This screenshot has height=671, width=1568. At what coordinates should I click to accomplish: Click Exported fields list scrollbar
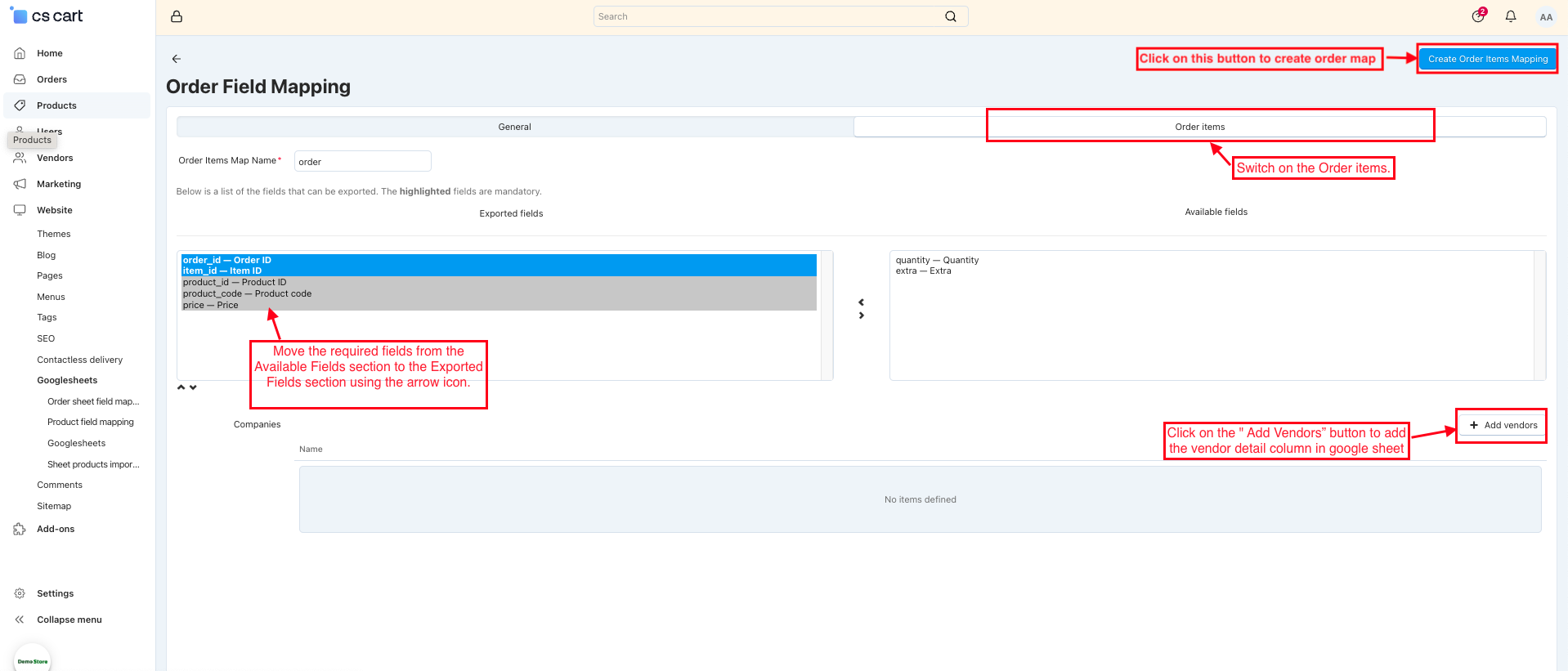(827, 315)
